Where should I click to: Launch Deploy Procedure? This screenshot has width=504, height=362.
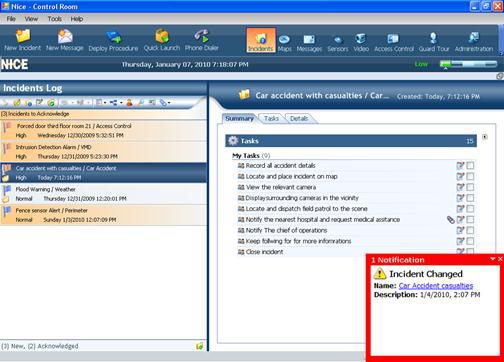(113, 41)
